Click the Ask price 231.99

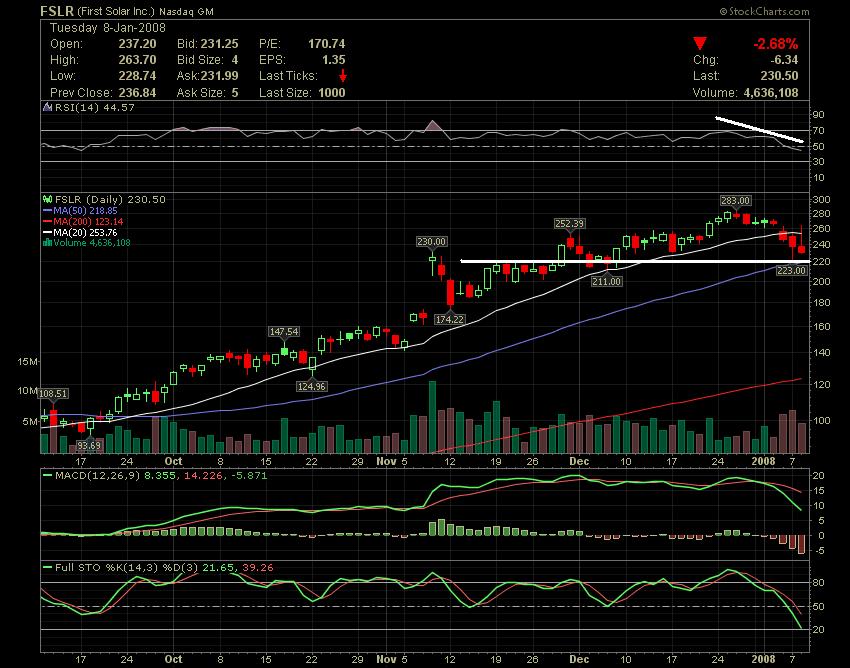(x=220, y=76)
